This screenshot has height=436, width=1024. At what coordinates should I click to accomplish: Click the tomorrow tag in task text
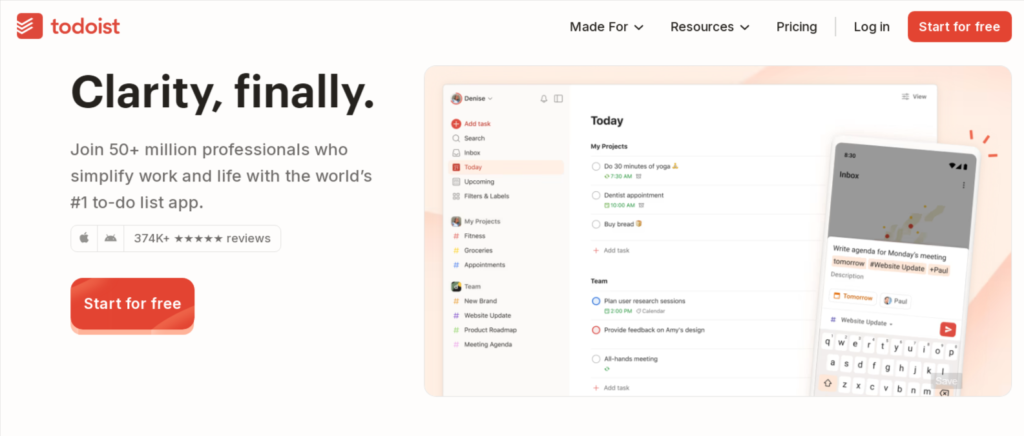(849, 263)
